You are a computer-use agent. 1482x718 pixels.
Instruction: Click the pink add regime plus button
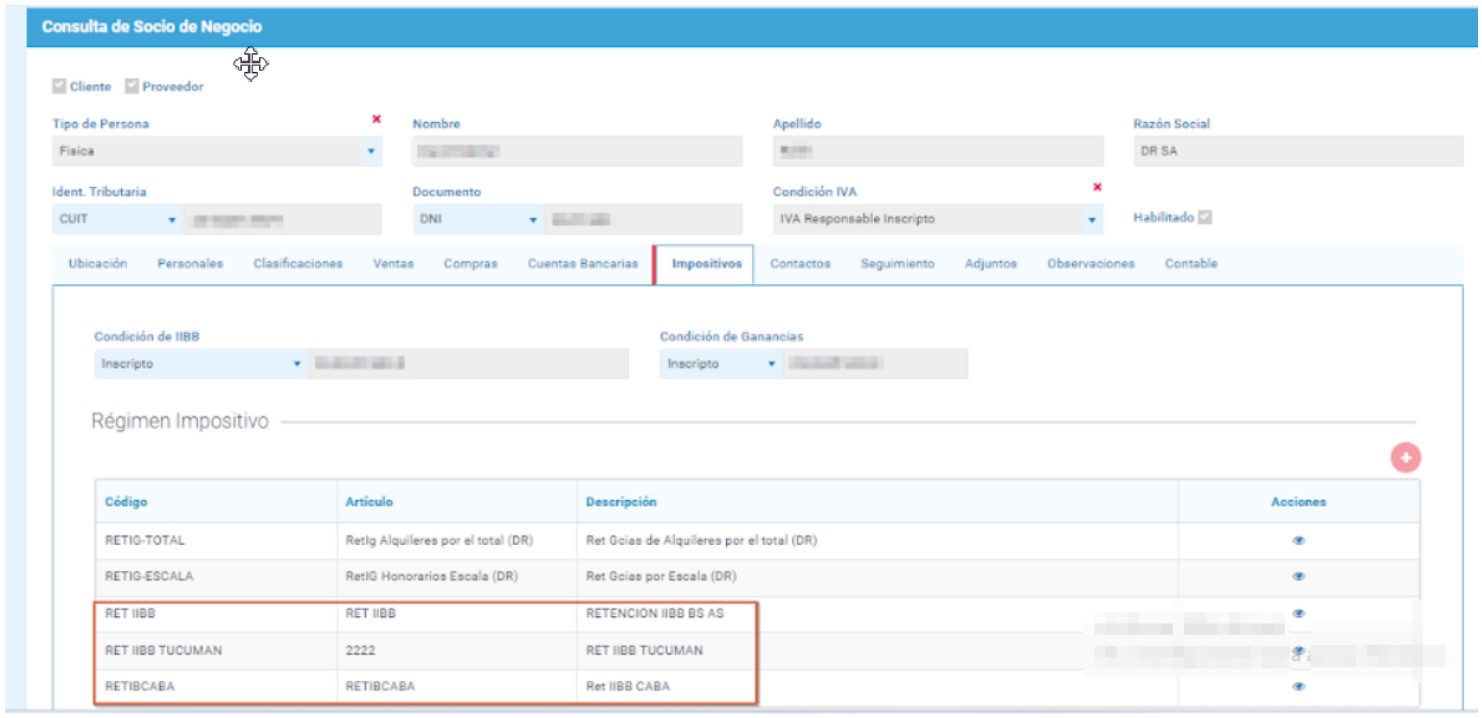(x=1405, y=457)
